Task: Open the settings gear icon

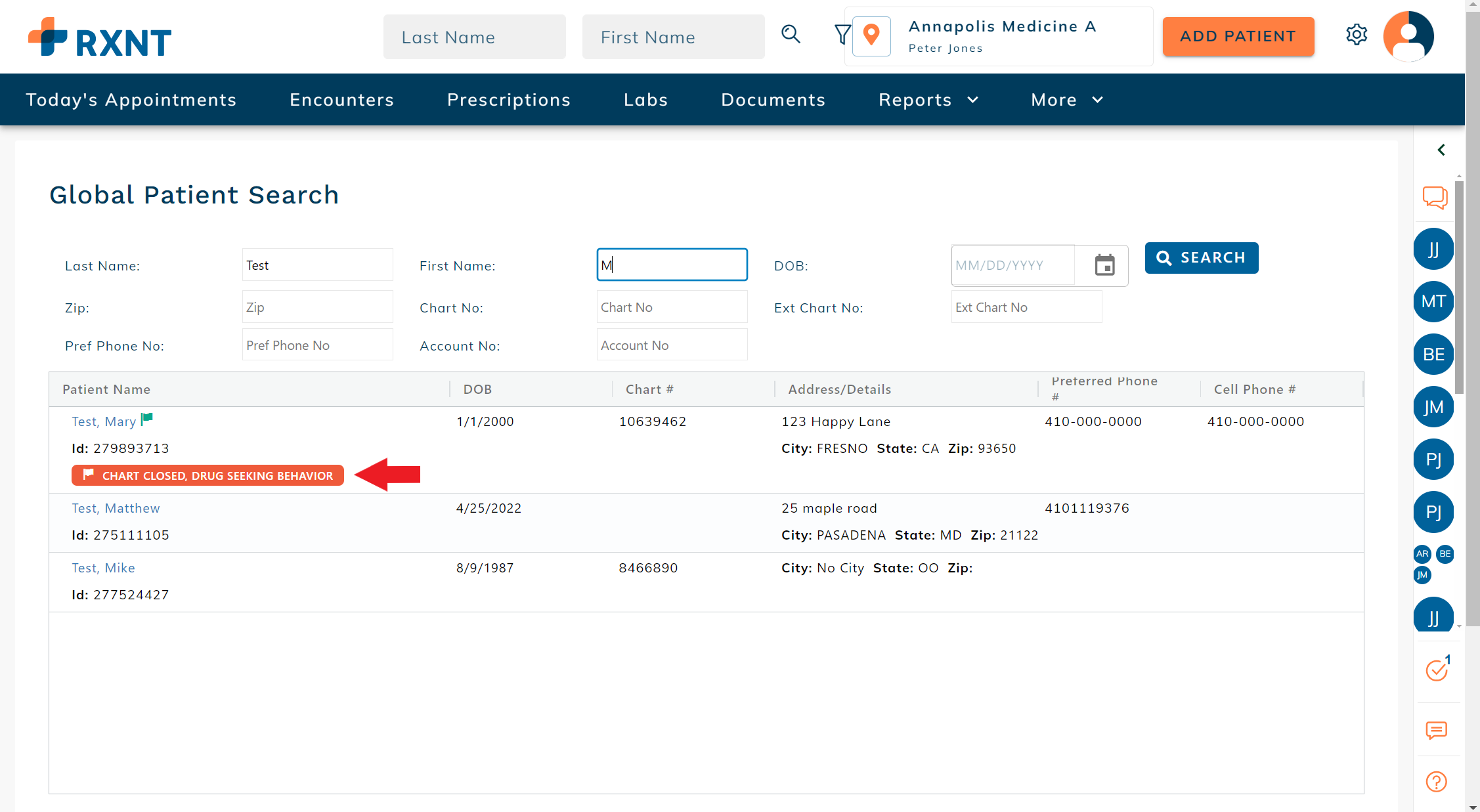Action: tap(1356, 35)
